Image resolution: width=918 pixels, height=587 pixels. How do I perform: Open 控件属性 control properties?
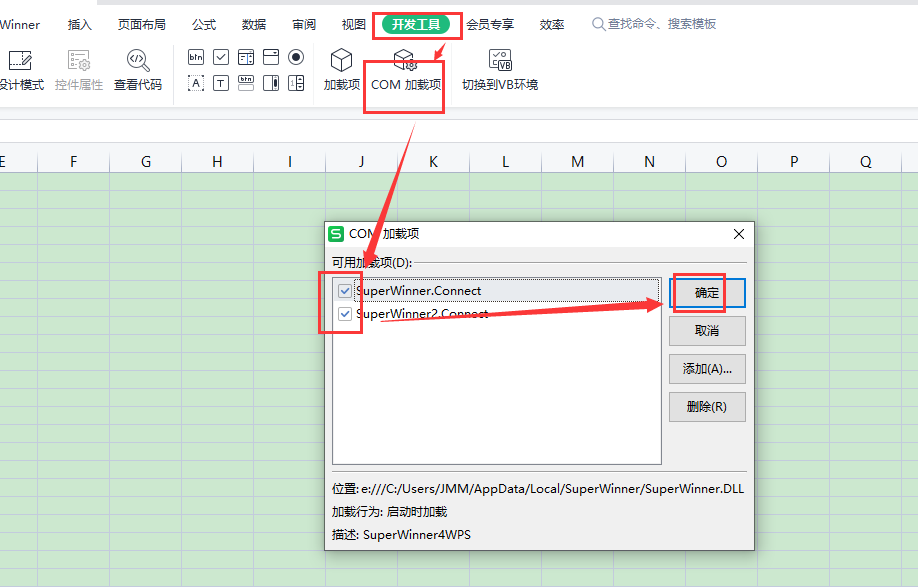pos(78,70)
